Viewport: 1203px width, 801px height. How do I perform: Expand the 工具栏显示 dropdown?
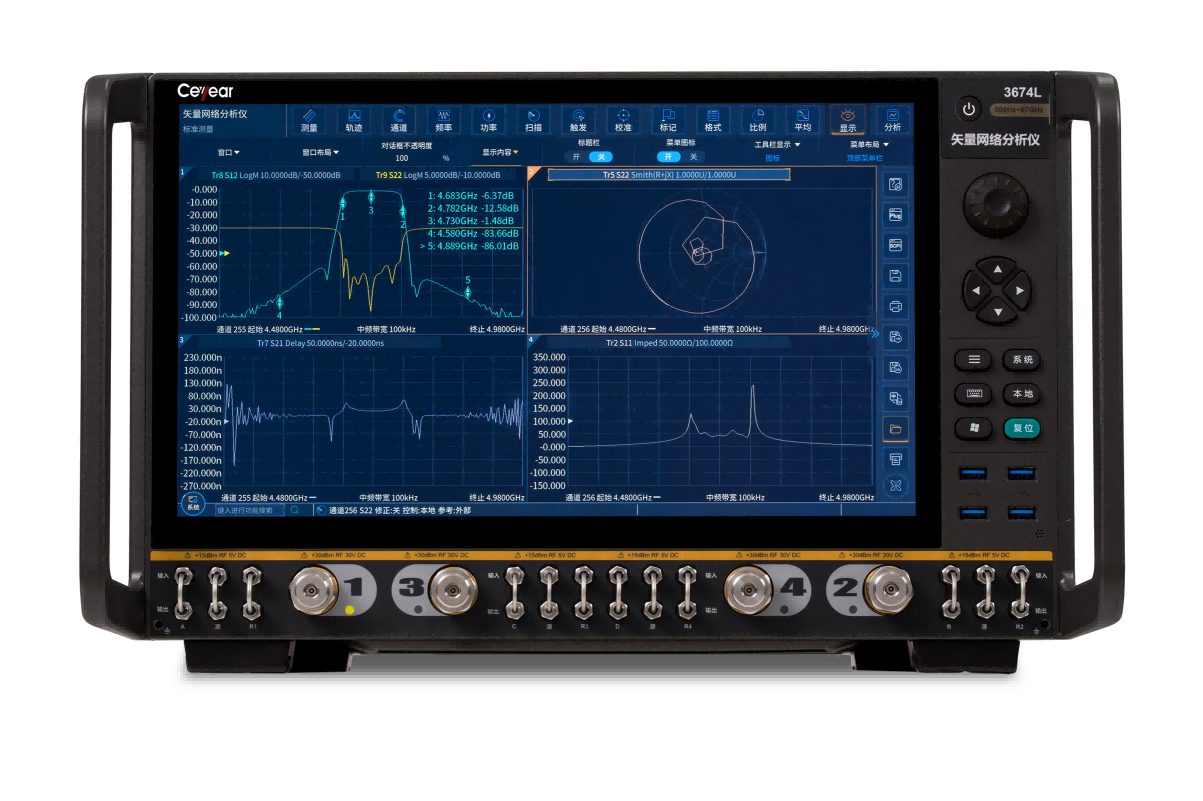pyautogui.click(x=777, y=145)
